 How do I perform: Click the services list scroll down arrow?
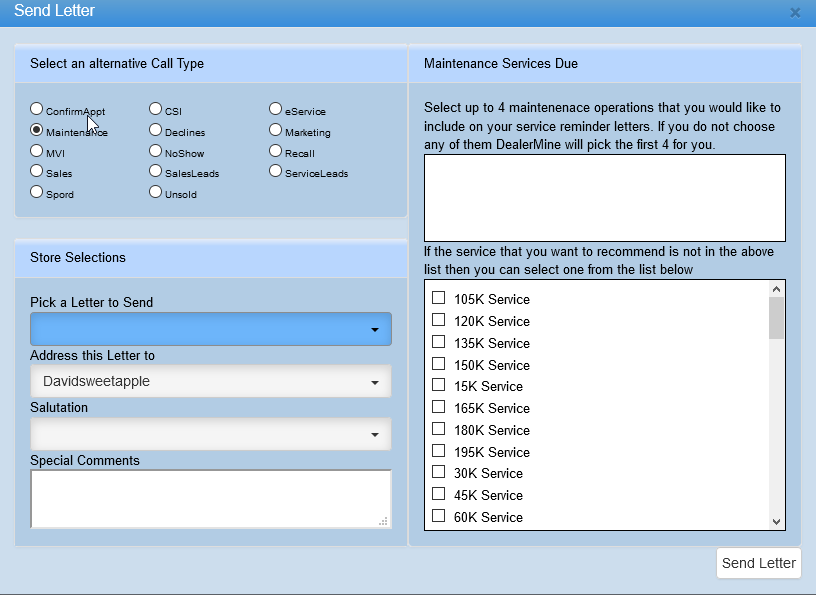pyautogui.click(x=776, y=521)
